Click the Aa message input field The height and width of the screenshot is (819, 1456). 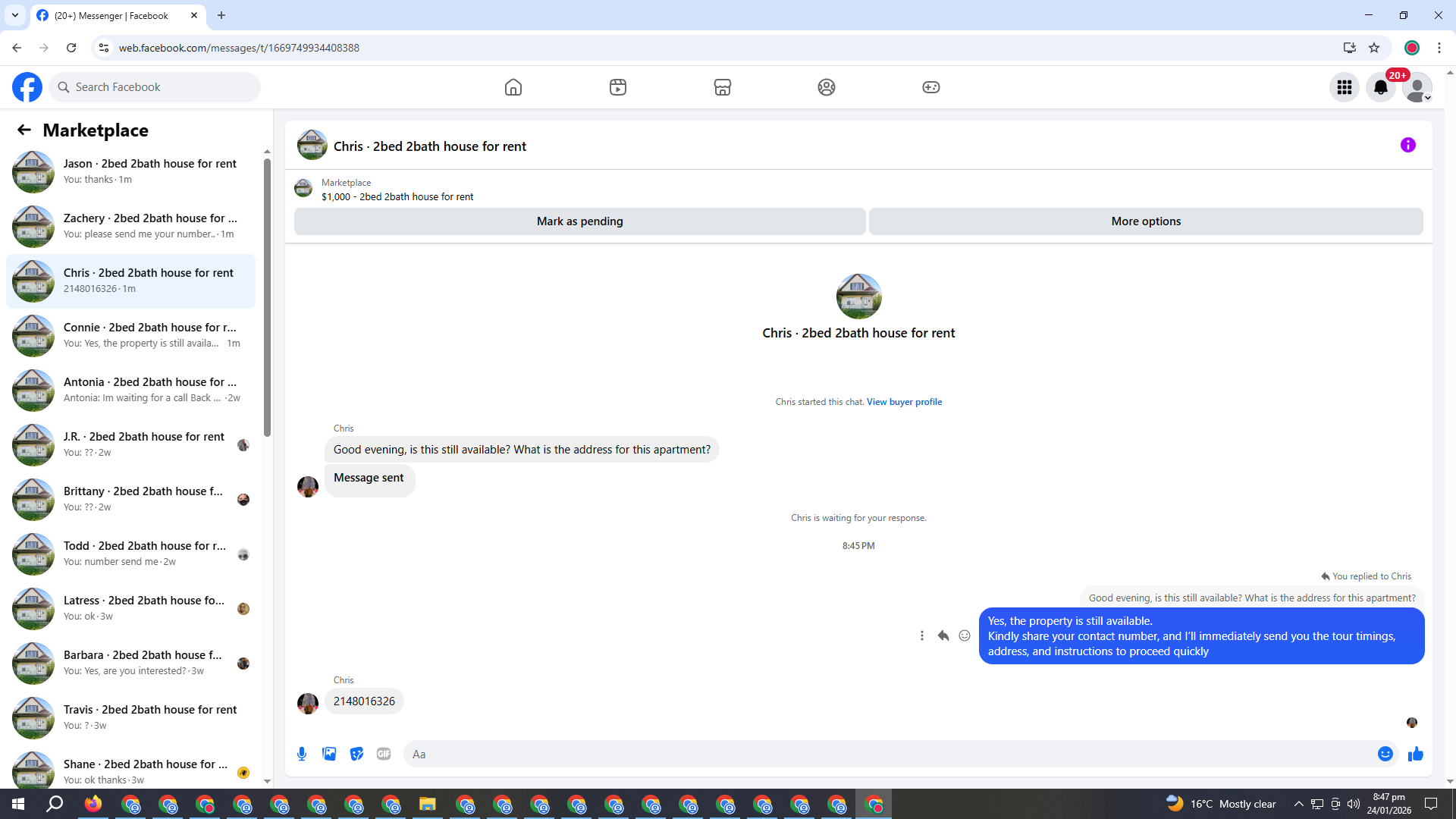pyautogui.click(x=887, y=754)
